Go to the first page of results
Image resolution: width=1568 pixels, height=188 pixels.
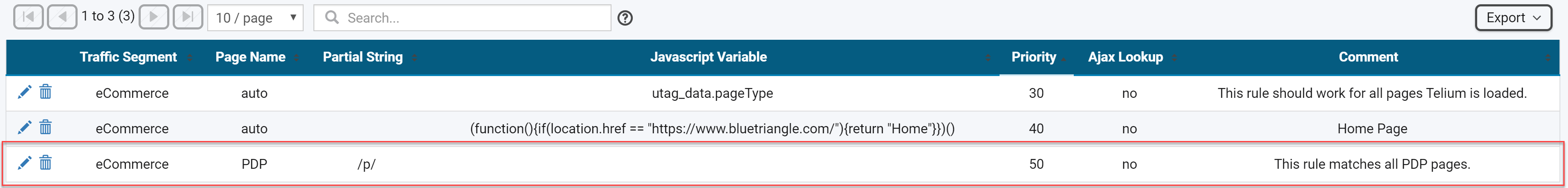click(29, 17)
